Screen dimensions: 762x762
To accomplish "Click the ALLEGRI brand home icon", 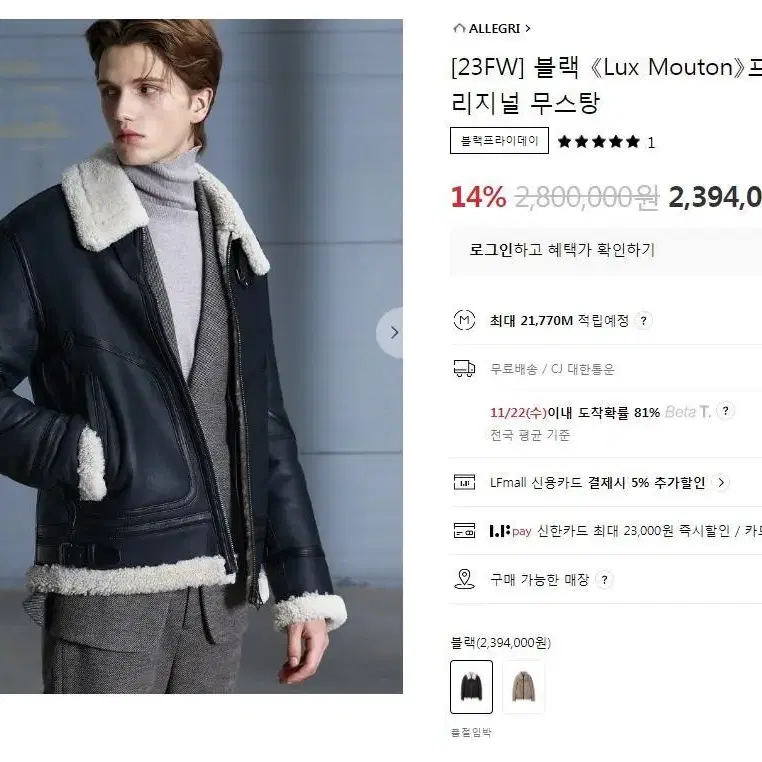I will coord(459,28).
